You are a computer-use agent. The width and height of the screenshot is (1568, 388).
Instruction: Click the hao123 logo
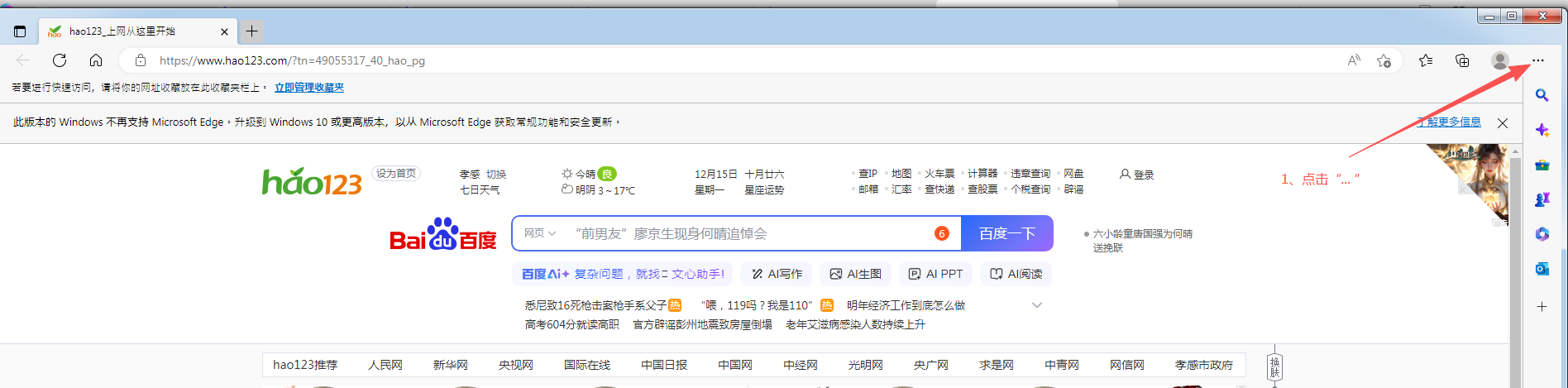pyautogui.click(x=312, y=181)
